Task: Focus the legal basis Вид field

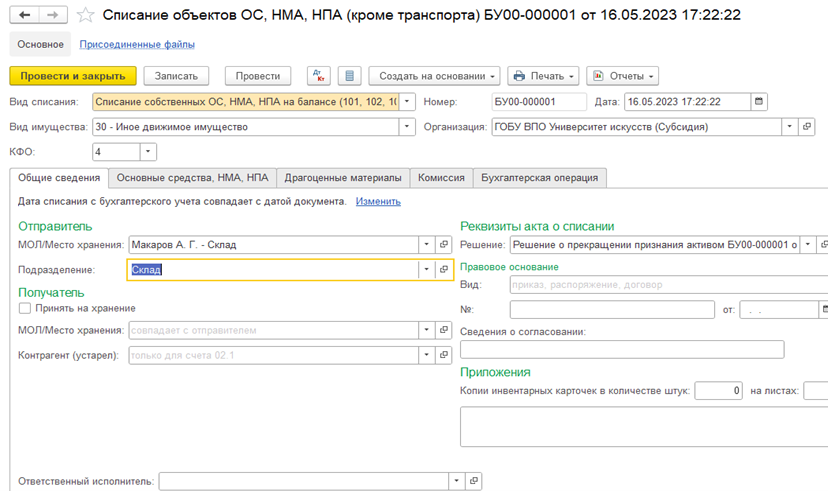Action: point(669,285)
